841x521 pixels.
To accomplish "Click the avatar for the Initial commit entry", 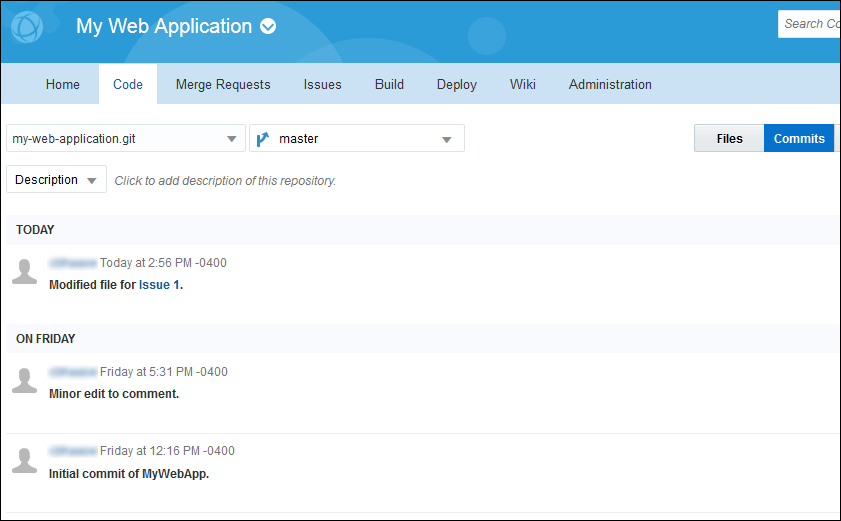I will [x=25, y=459].
